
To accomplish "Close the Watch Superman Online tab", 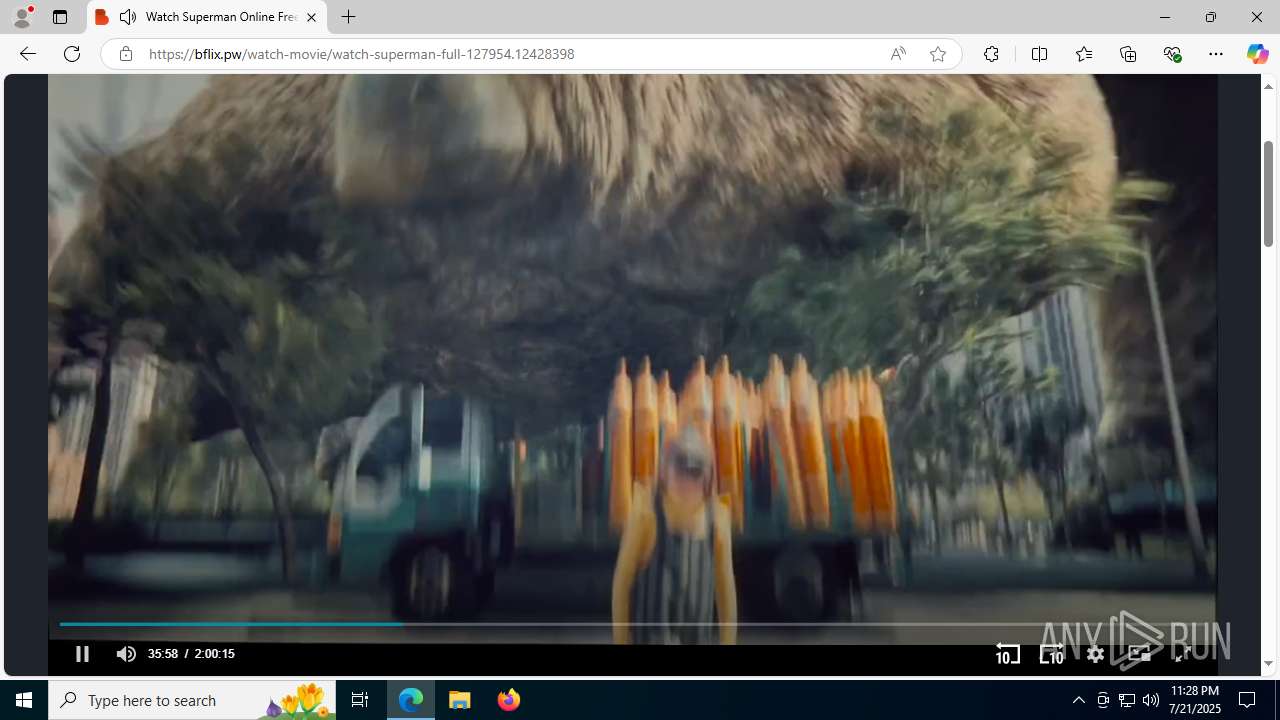I will click(311, 17).
